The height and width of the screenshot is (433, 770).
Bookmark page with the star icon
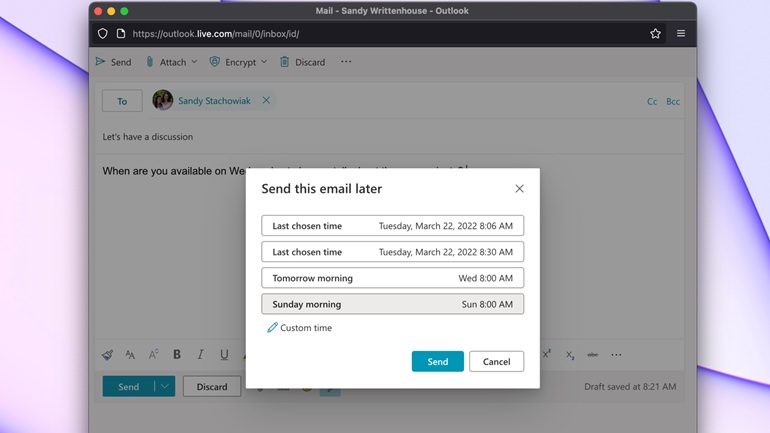pos(655,34)
